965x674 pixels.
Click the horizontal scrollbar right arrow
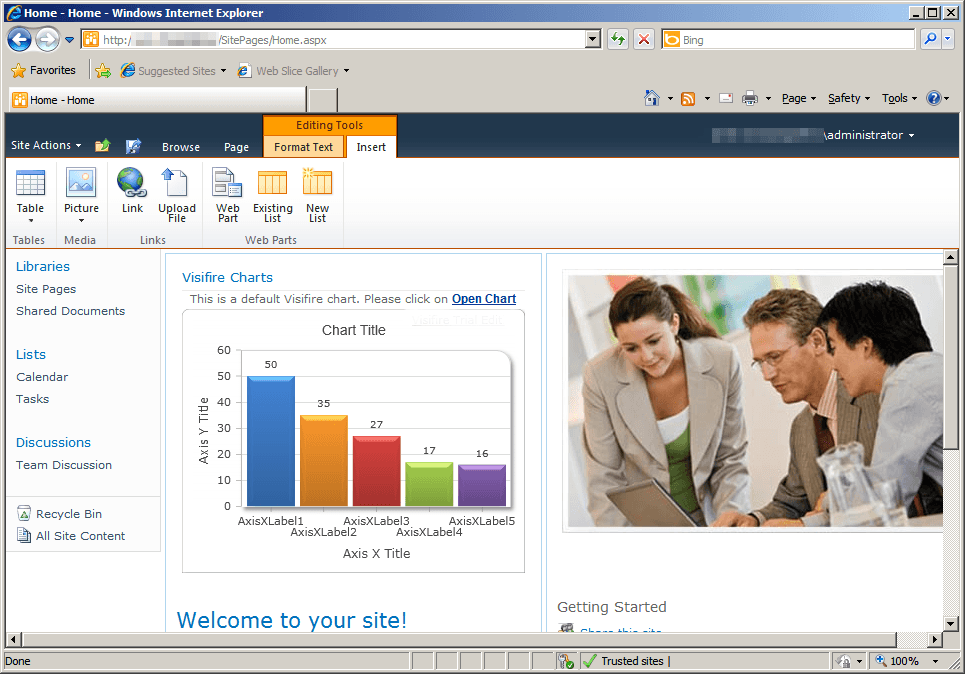coord(935,640)
